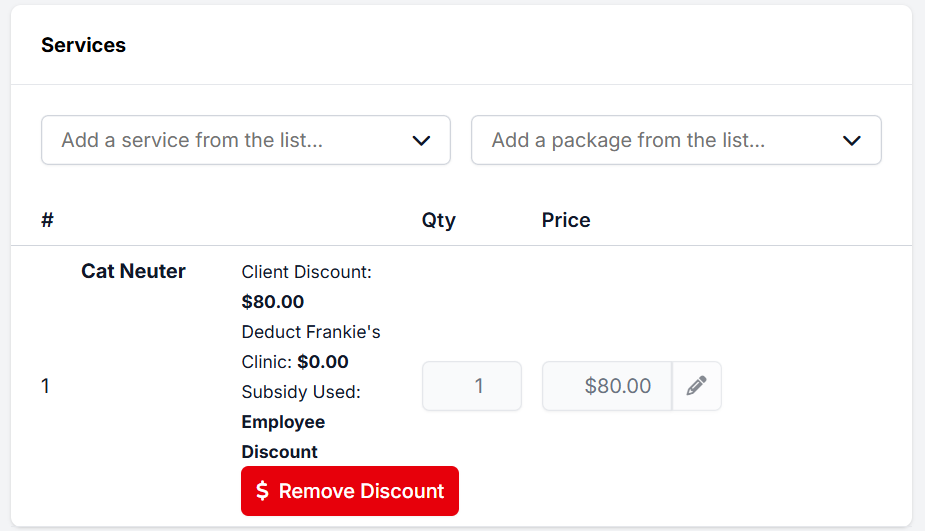Click the Qty input field showing 1
The height and width of the screenshot is (531, 925).
point(471,386)
